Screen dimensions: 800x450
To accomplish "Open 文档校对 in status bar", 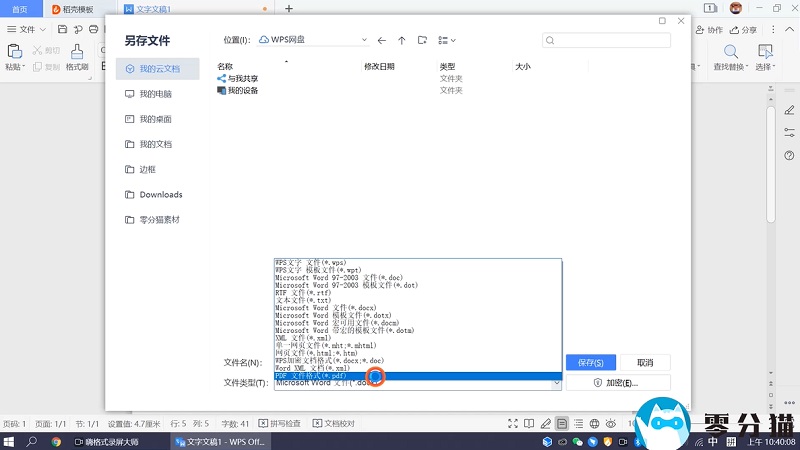I will click(x=334, y=423).
